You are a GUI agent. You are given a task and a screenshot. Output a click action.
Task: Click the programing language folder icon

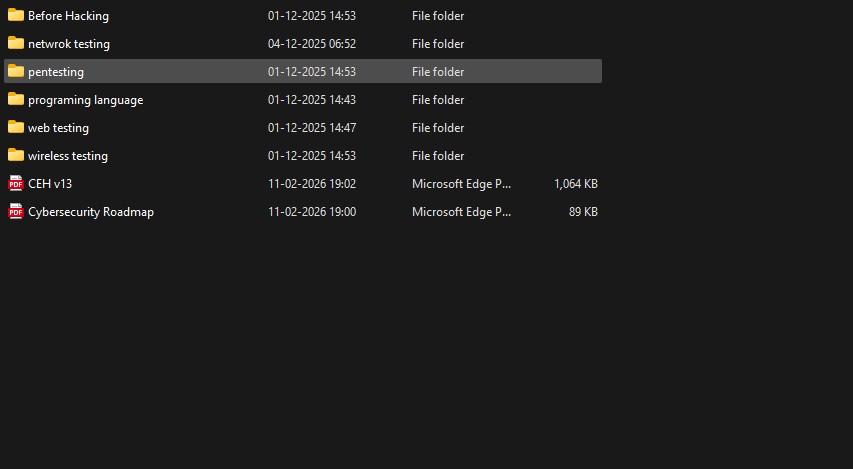coord(16,100)
